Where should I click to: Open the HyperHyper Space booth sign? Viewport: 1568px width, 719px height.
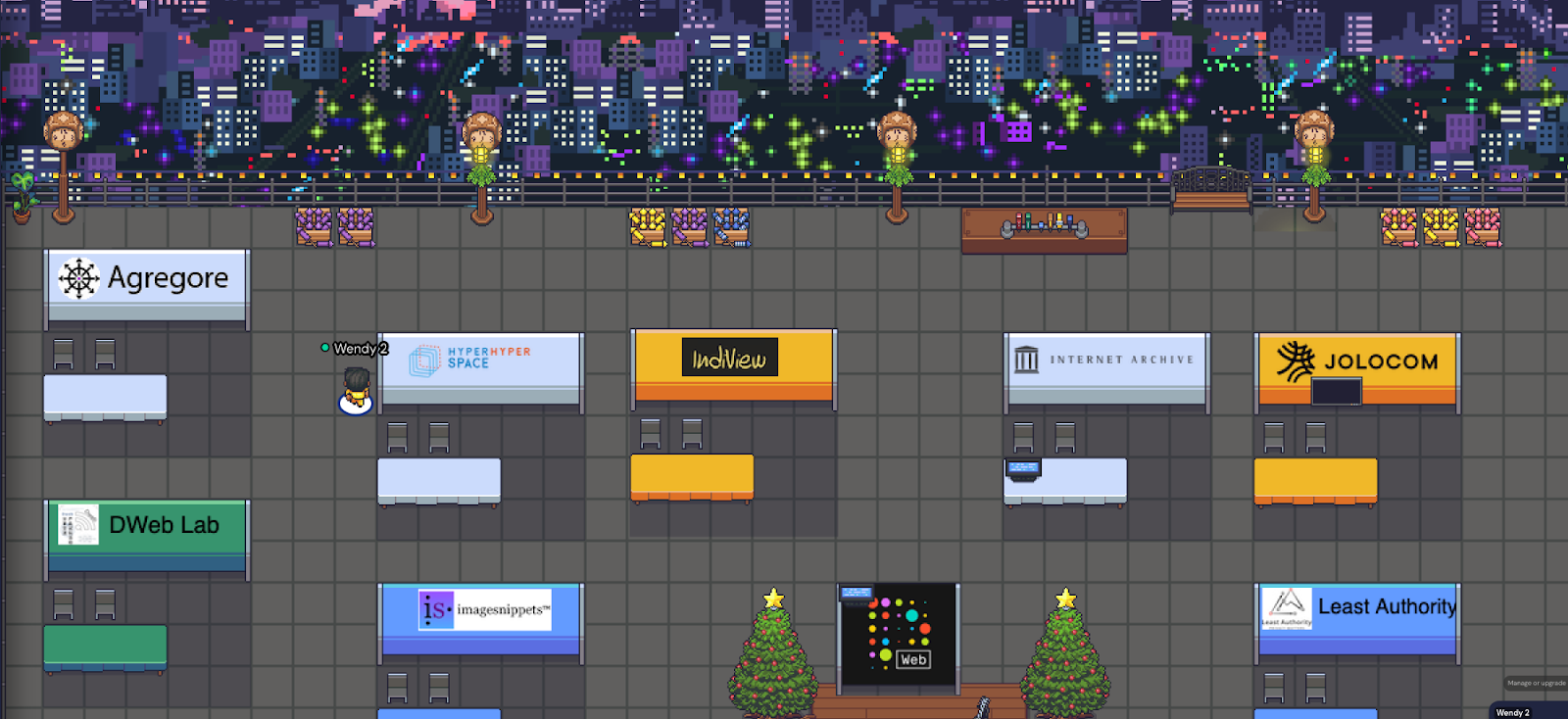tap(481, 369)
